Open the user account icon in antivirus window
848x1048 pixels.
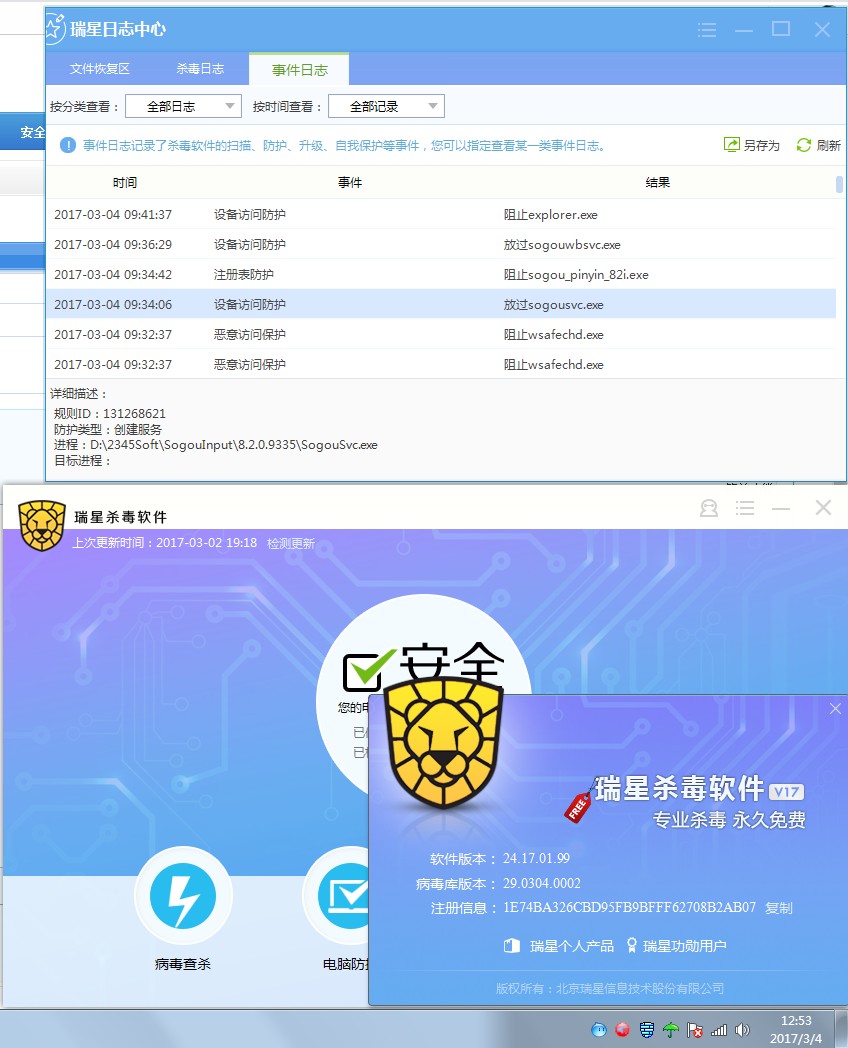709,509
